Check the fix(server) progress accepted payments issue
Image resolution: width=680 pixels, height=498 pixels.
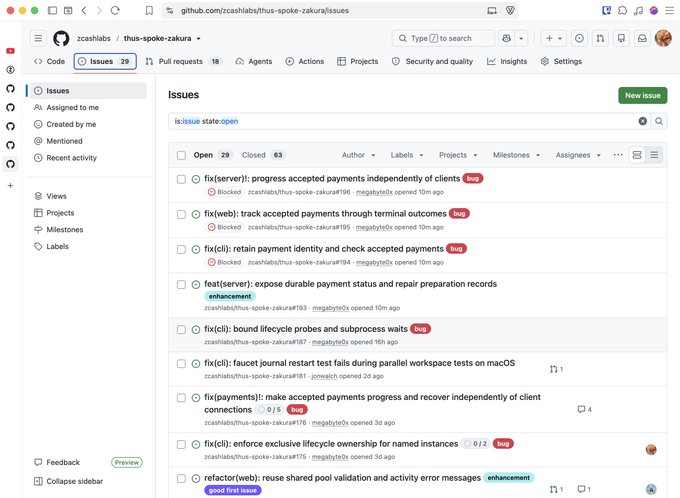[181, 179]
